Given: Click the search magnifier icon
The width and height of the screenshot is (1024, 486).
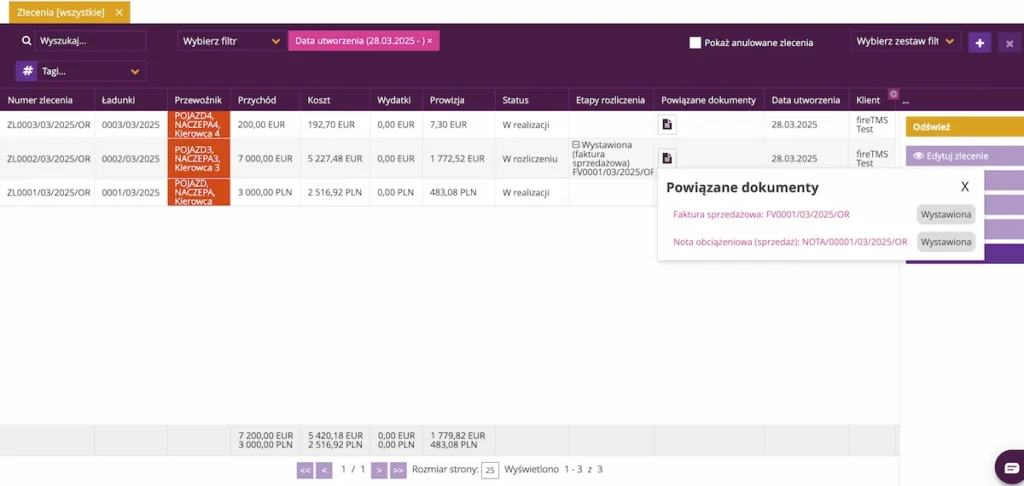Looking at the screenshot, I should click(x=27, y=41).
